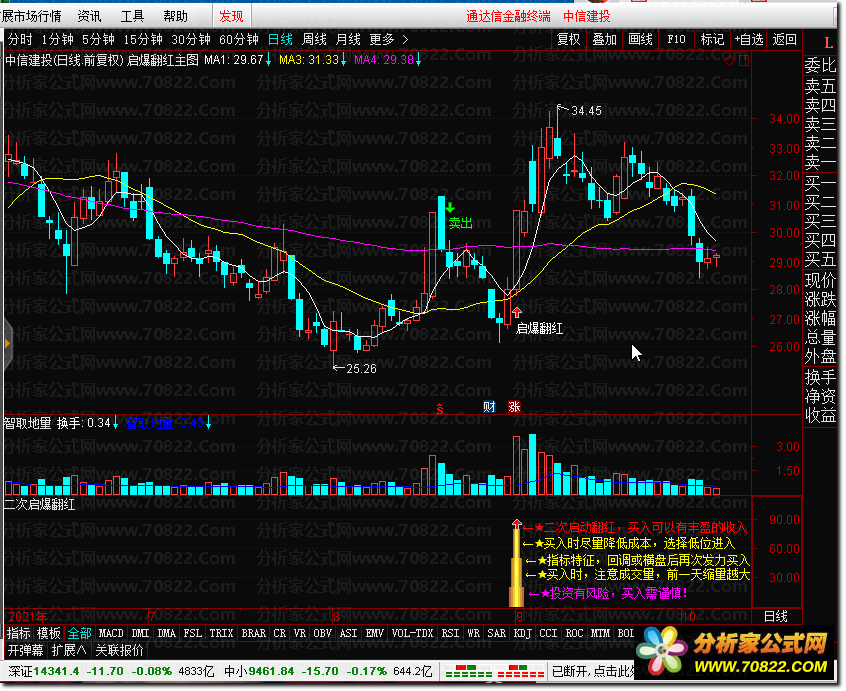Select the 1分钟 period
Screen dimensions: 846x691
click(57, 39)
